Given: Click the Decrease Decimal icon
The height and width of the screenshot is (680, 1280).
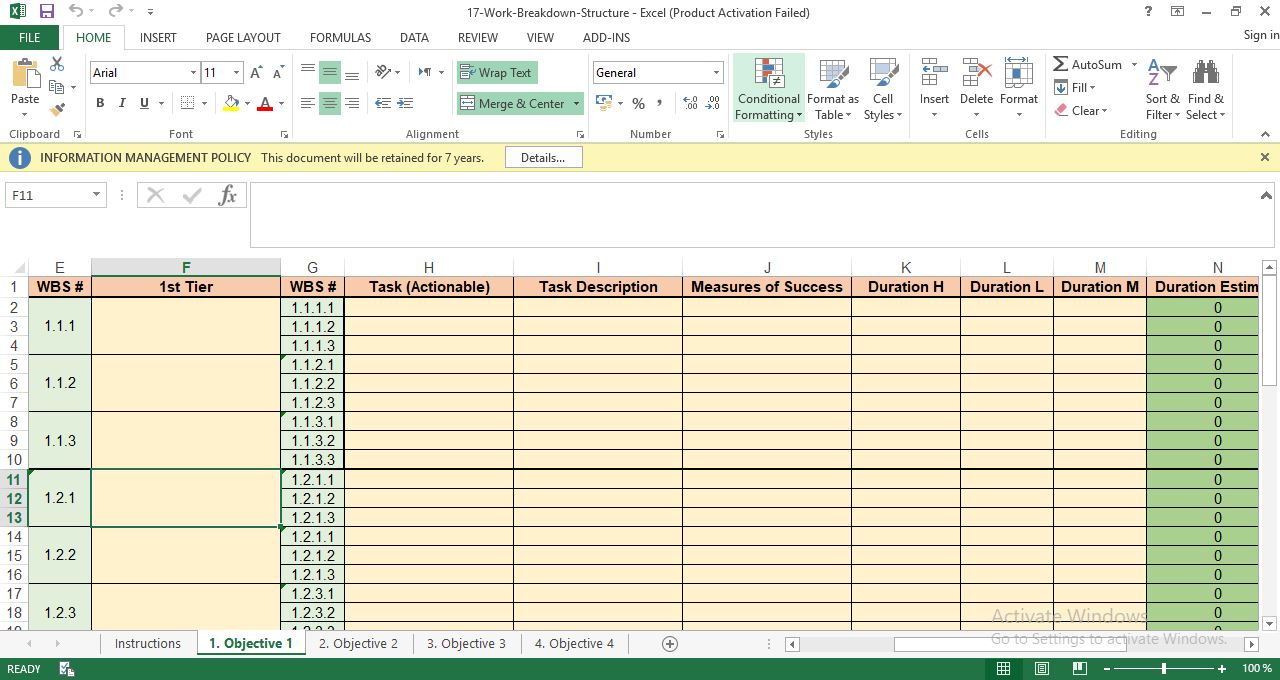Looking at the screenshot, I should click(x=713, y=103).
